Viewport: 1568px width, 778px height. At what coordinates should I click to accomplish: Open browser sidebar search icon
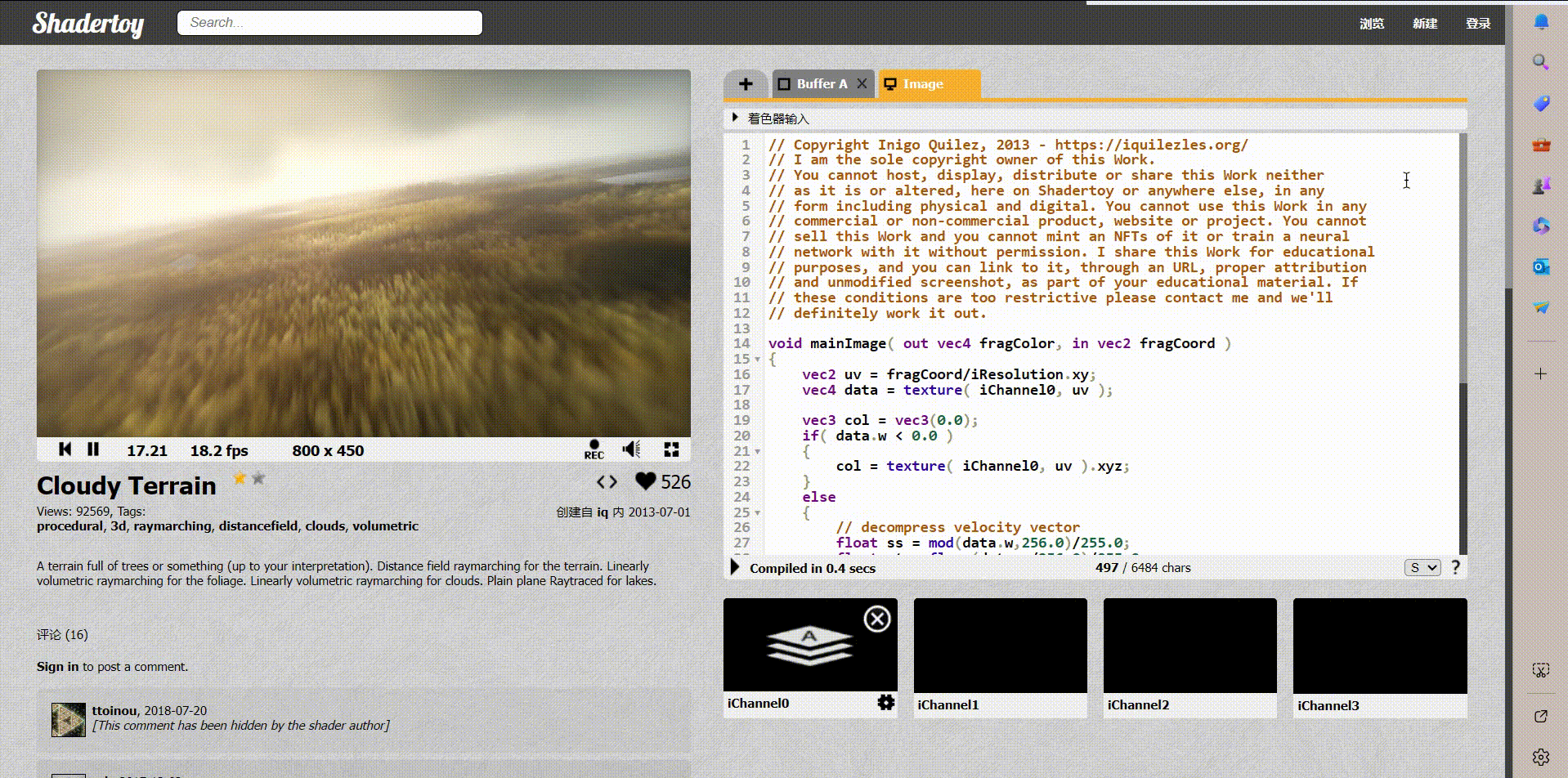click(1541, 62)
